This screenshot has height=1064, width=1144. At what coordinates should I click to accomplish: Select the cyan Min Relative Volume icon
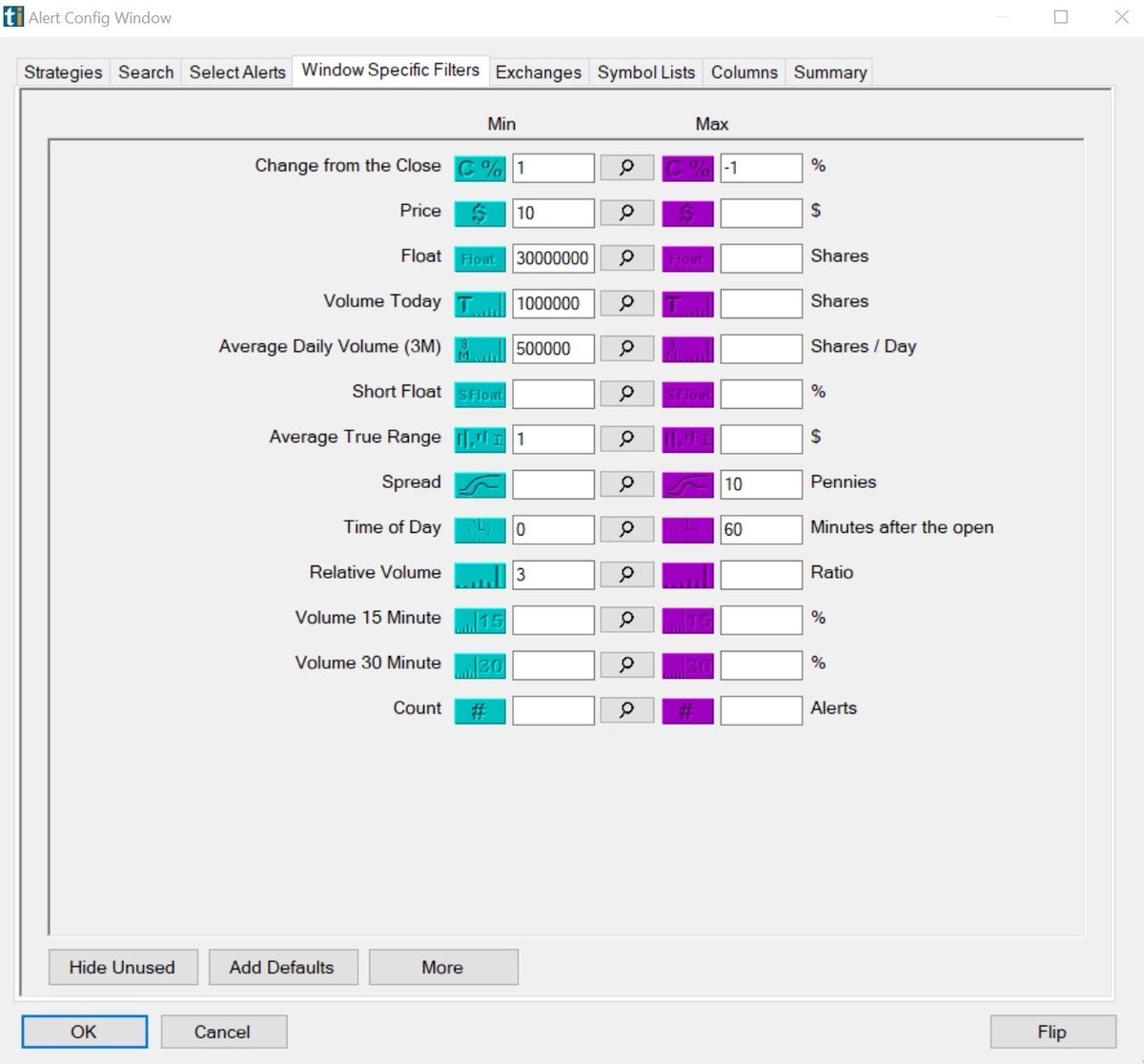click(x=480, y=575)
